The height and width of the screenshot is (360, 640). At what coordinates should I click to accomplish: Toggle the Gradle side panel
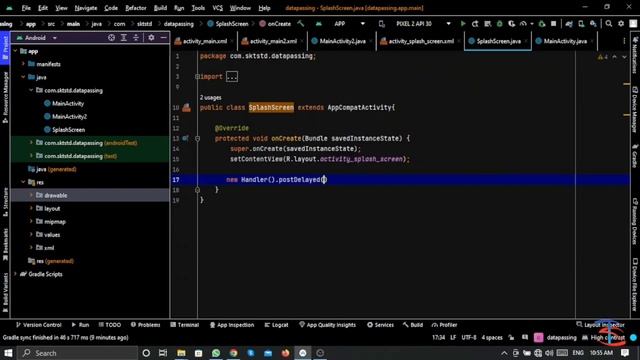[635, 155]
